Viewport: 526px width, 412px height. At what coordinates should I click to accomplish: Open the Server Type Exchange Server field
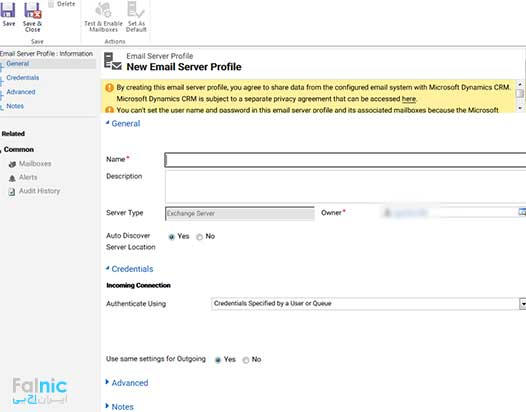(240, 213)
